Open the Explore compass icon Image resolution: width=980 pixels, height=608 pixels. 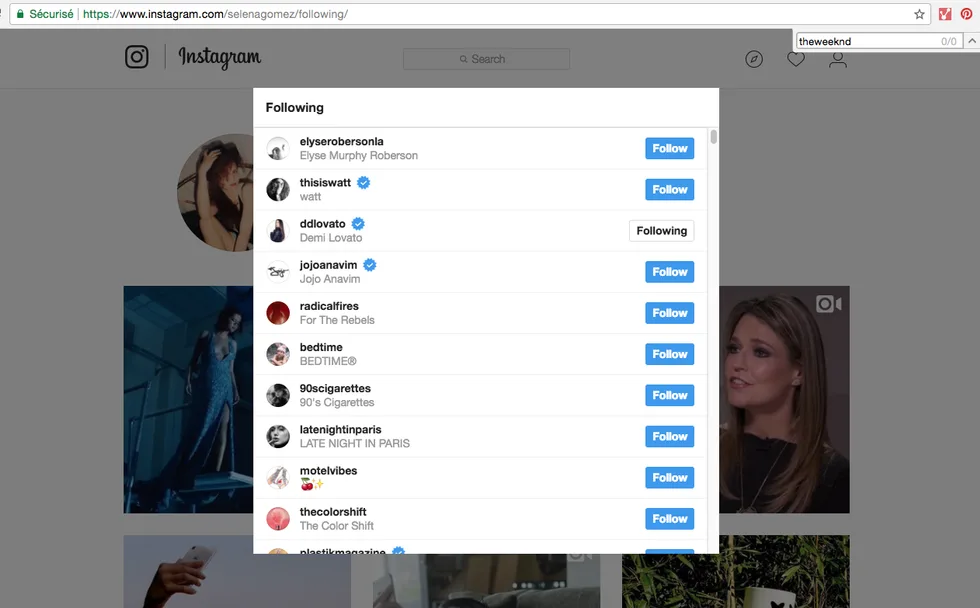point(754,59)
